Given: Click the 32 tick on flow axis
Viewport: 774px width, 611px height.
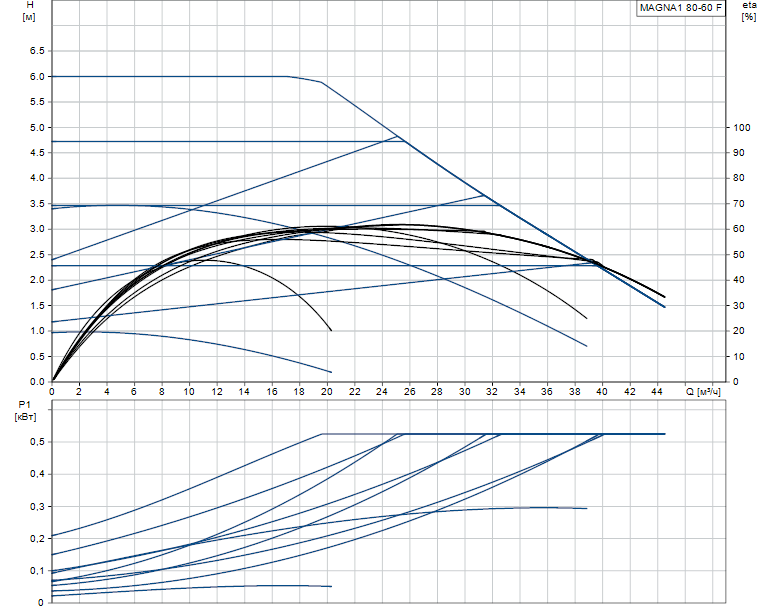Looking at the screenshot, I should [x=492, y=392].
